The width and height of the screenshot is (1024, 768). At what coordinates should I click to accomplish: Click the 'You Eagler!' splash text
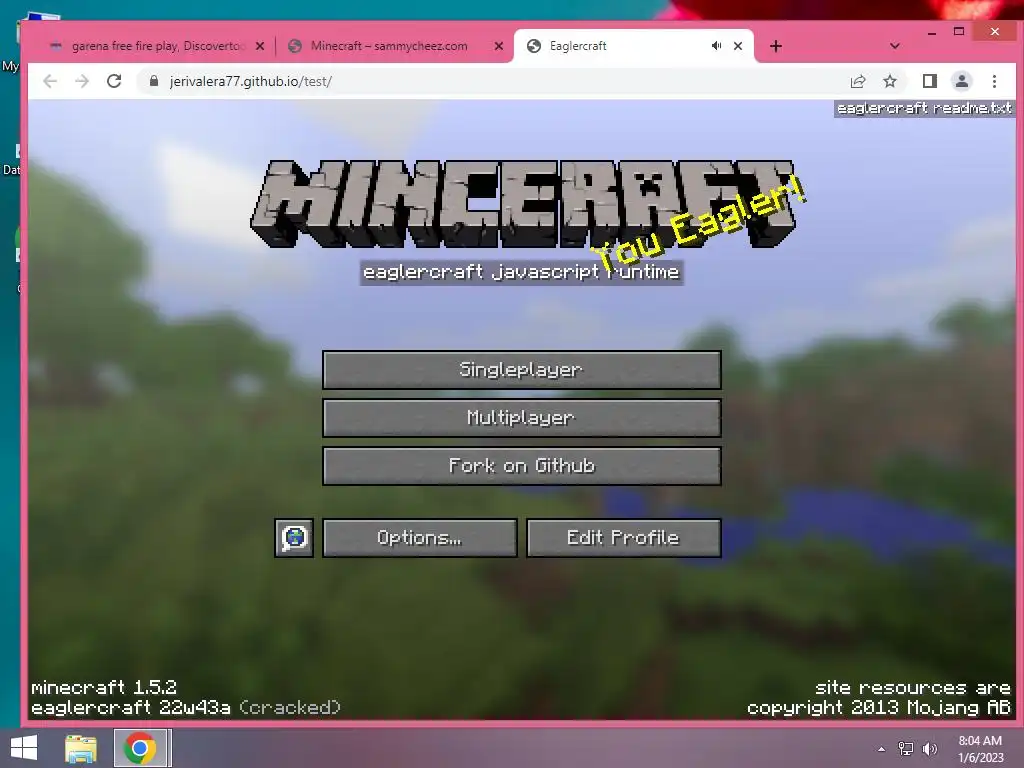pos(699,224)
